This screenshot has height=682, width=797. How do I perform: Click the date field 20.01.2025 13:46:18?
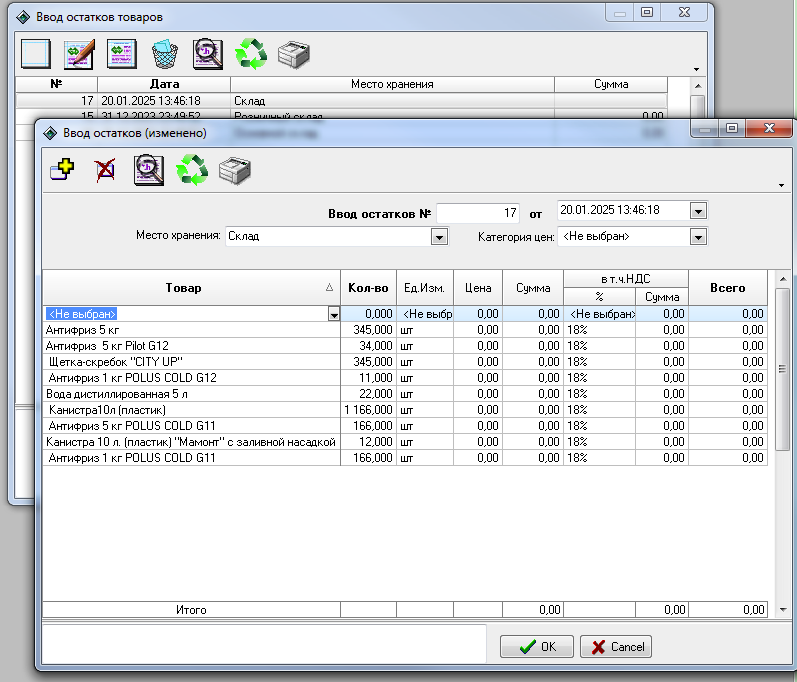[x=623, y=210]
